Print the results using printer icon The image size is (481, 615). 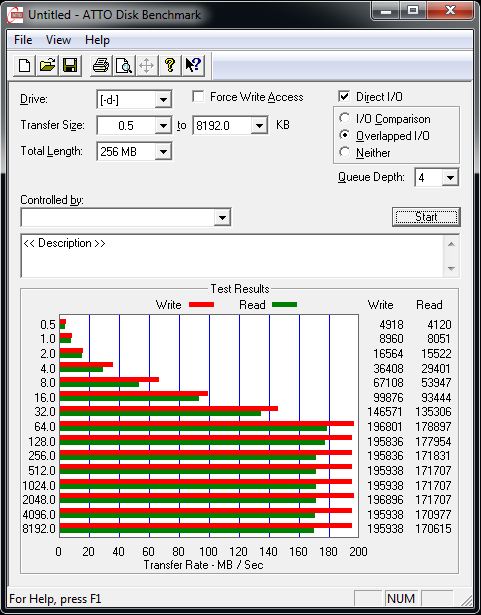tap(100, 65)
